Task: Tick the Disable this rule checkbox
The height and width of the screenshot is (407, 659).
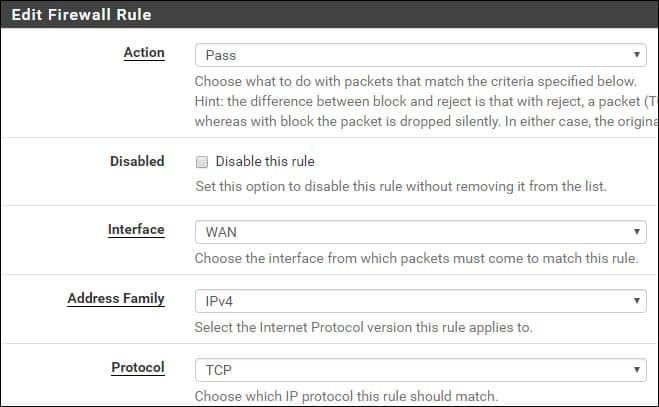Action: [x=201, y=162]
